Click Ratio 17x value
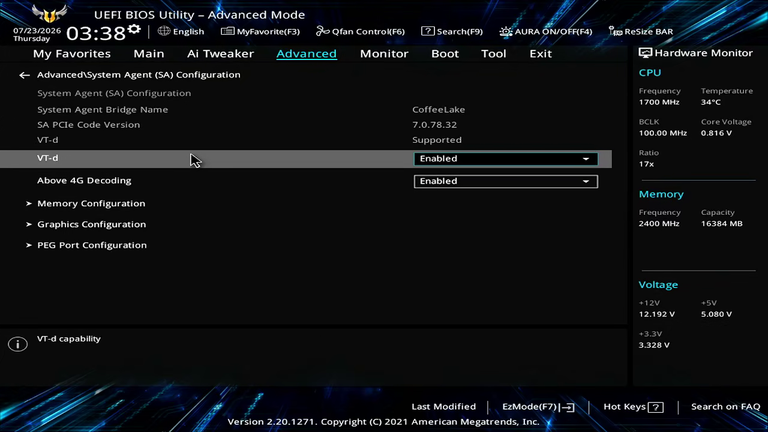768x432 pixels. [646, 164]
